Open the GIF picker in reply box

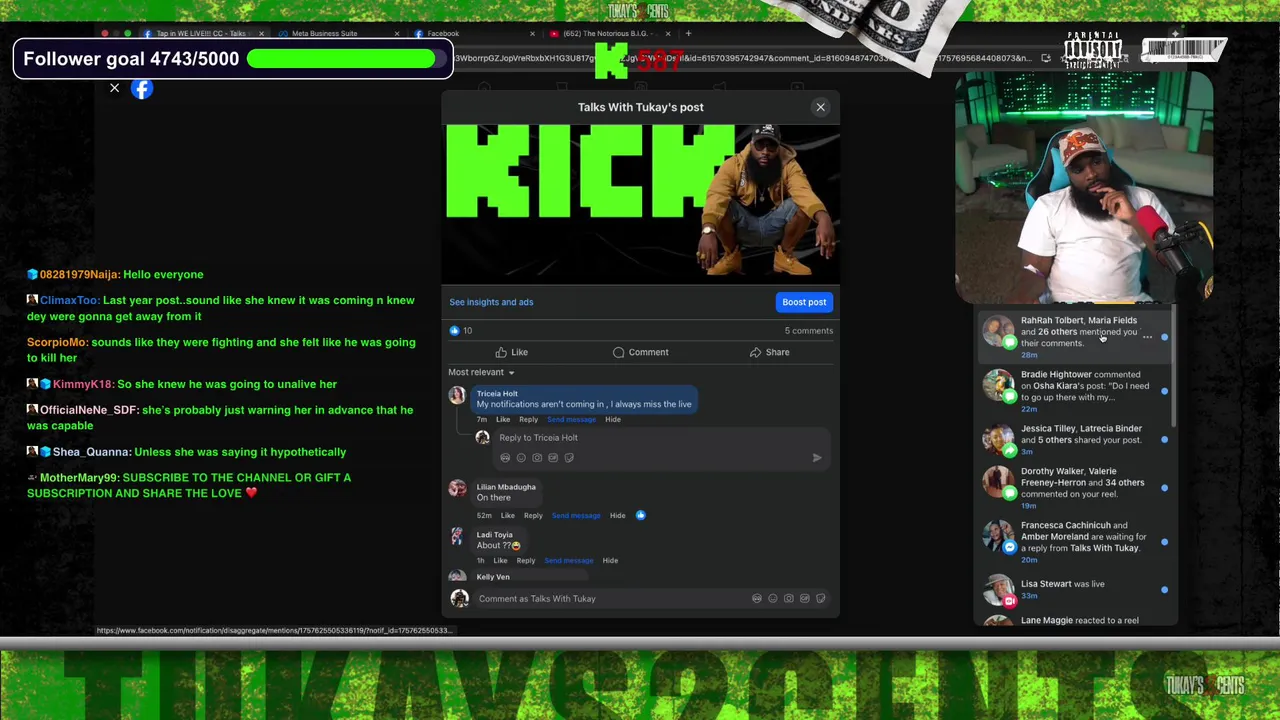pos(553,458)
